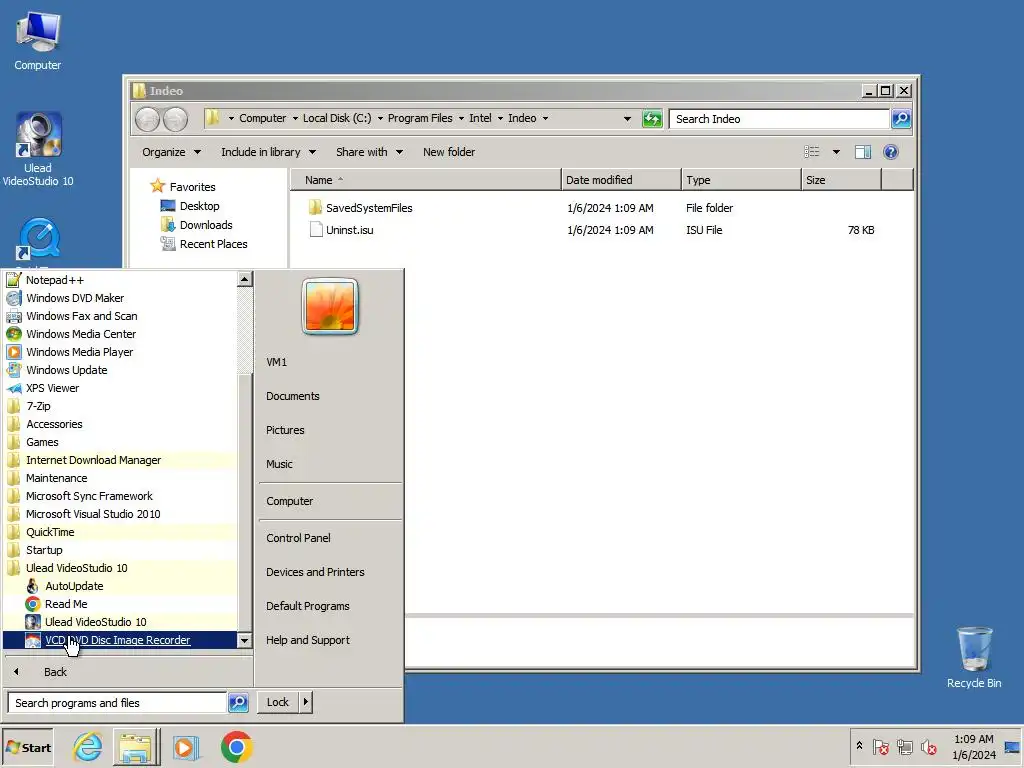The height and width of the screenshot is (768, 1024).
Task: Show hidden system tray icons
Action: coord(859,745)
